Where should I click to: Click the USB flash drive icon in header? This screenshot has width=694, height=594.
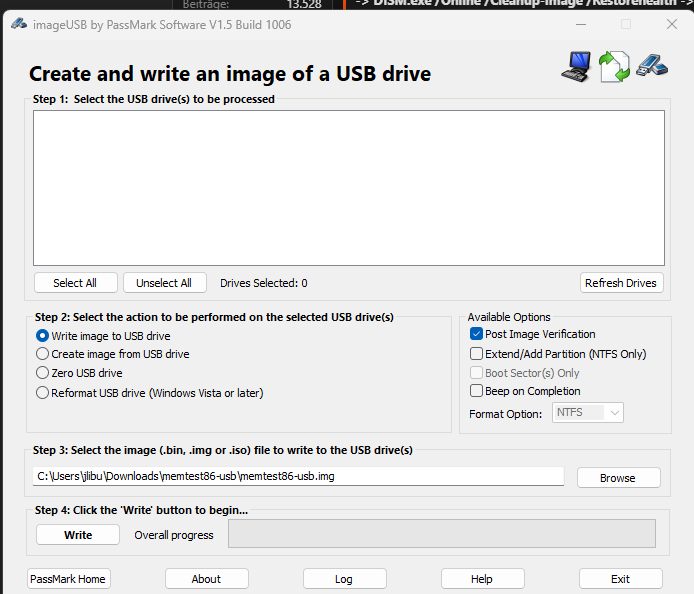(x=652, y=66)
